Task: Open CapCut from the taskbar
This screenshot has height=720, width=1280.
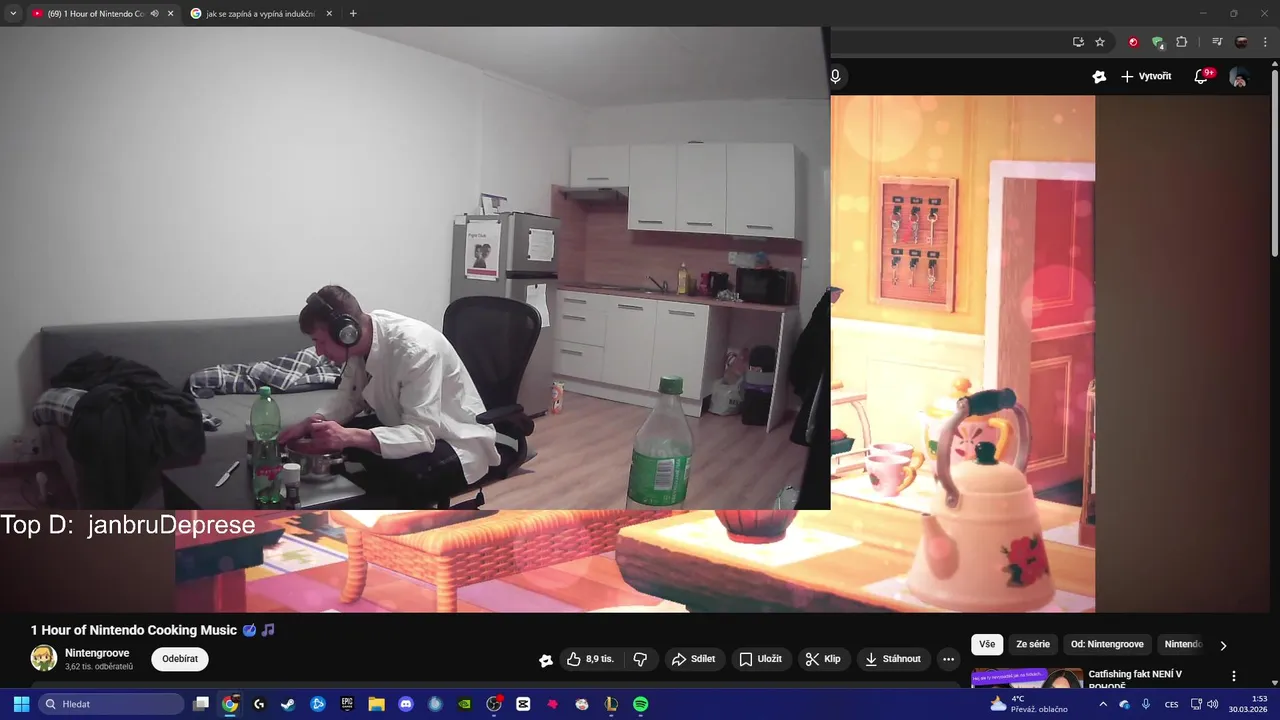Action: [x=523, y=704]
